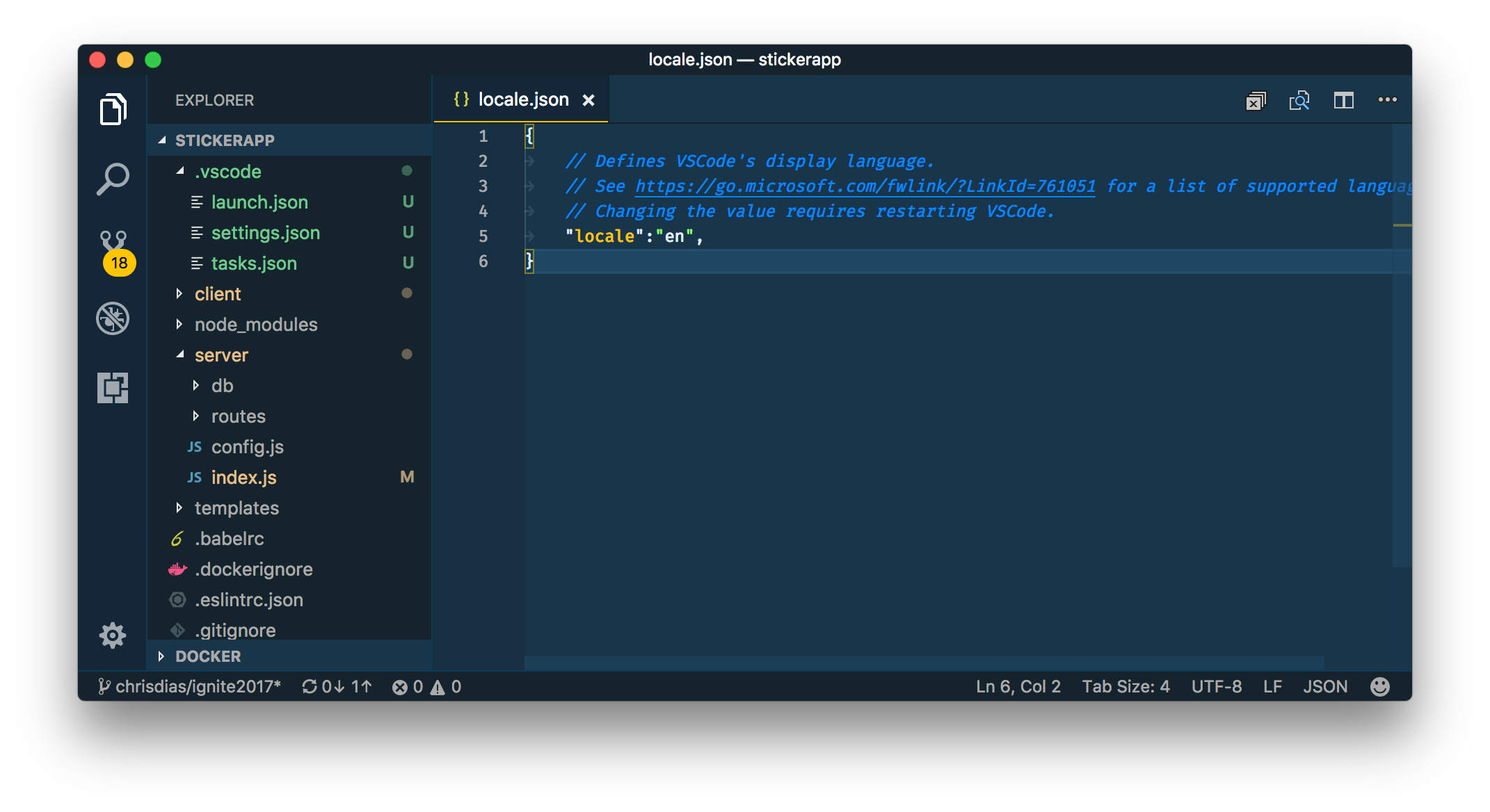Open the Explorer view icon

(x=113, y=109)
